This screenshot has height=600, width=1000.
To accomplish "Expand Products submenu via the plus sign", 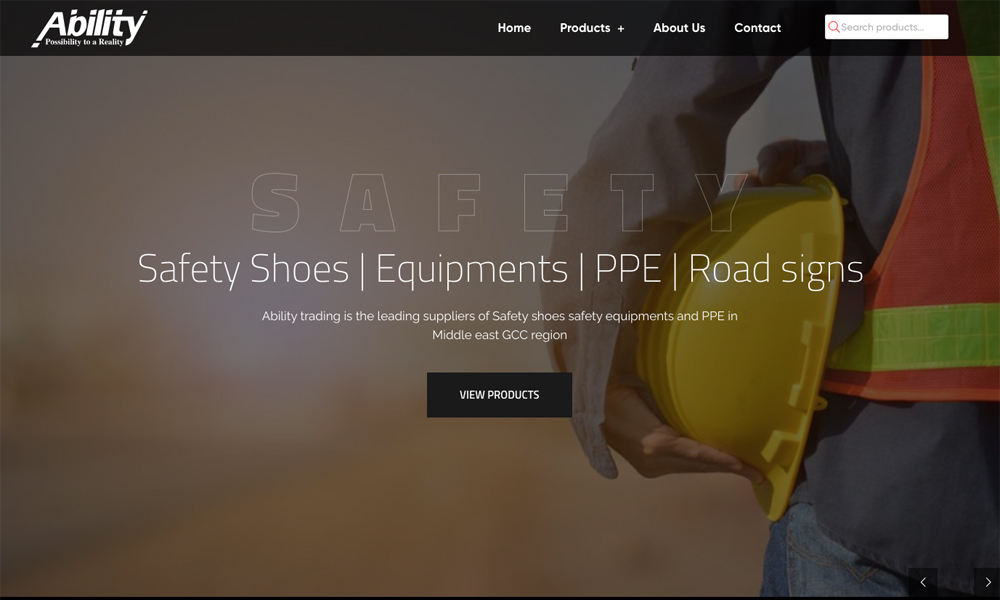I will click(621, 29).
